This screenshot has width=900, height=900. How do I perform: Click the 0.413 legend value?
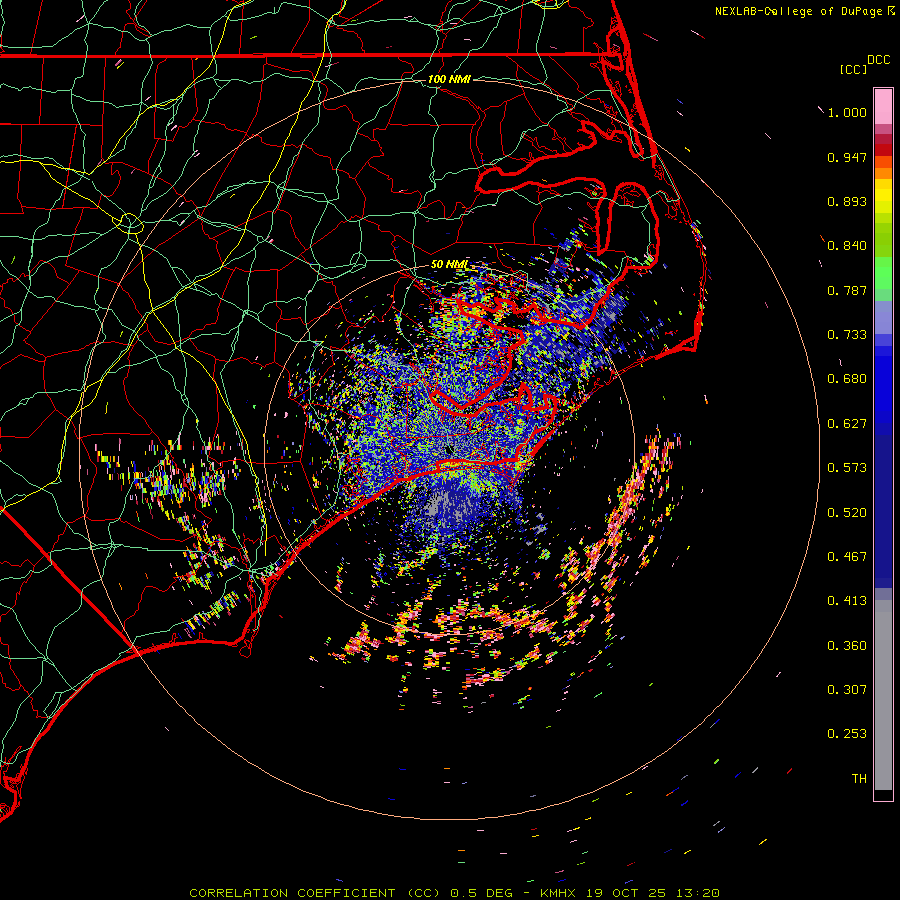click(x=847, y=601)
